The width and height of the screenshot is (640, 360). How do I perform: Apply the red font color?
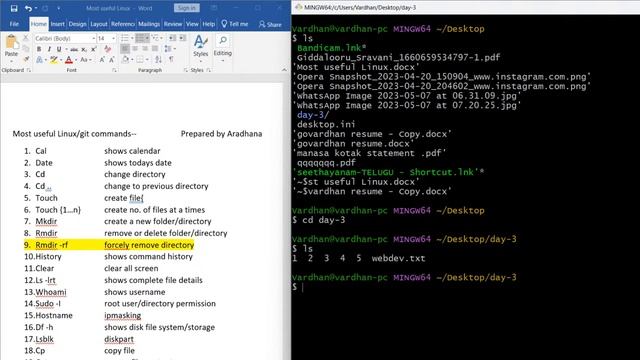pyautogui.click(x=69, y=60)
